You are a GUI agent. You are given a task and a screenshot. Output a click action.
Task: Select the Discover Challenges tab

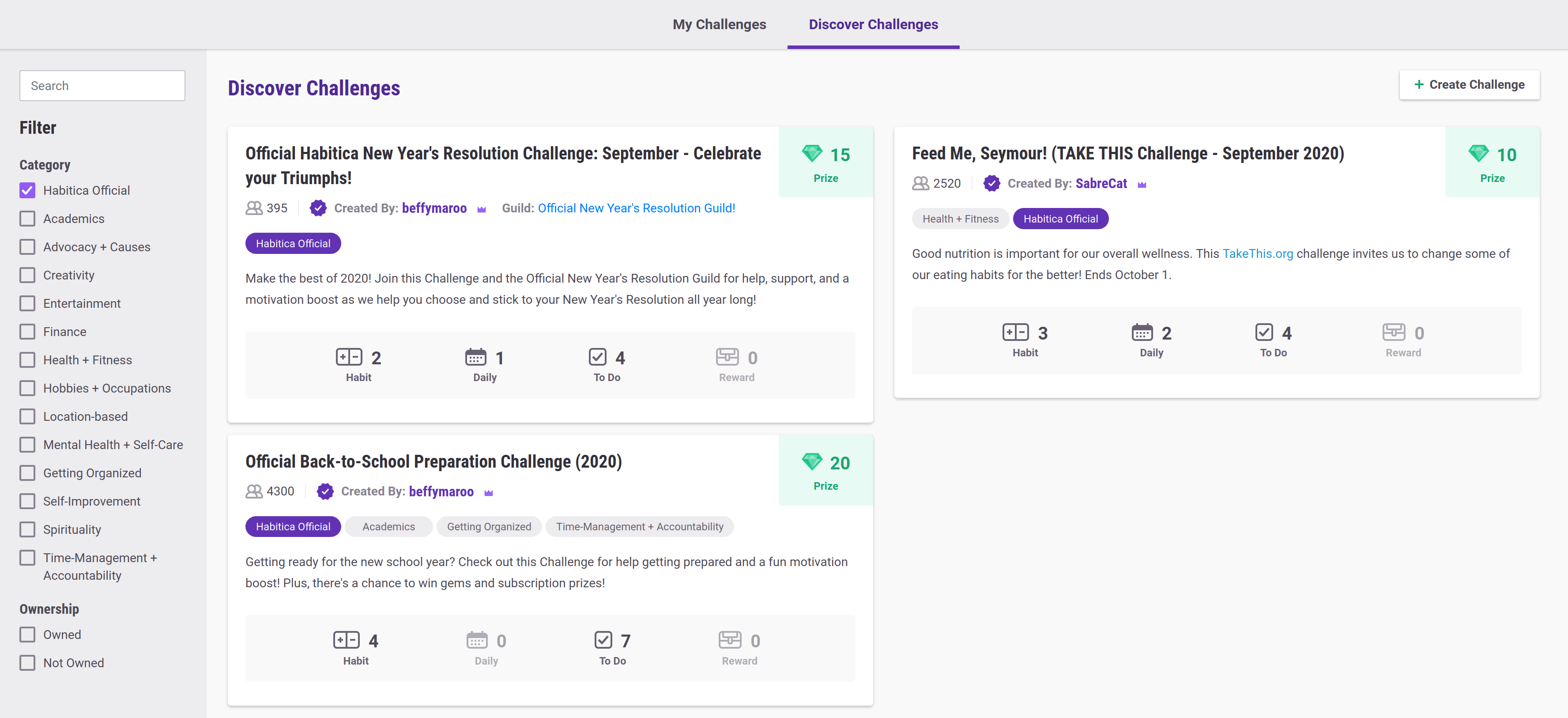point(873,24)
